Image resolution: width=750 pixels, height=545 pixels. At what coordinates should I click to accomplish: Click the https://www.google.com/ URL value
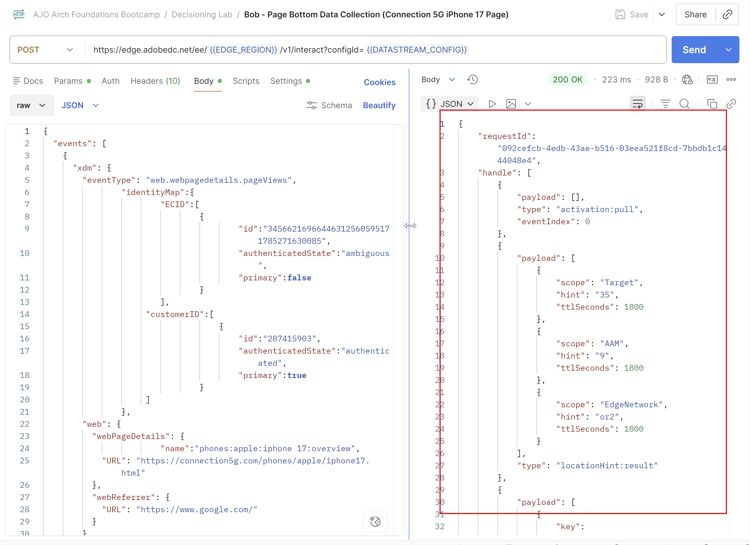coord(197,510)
